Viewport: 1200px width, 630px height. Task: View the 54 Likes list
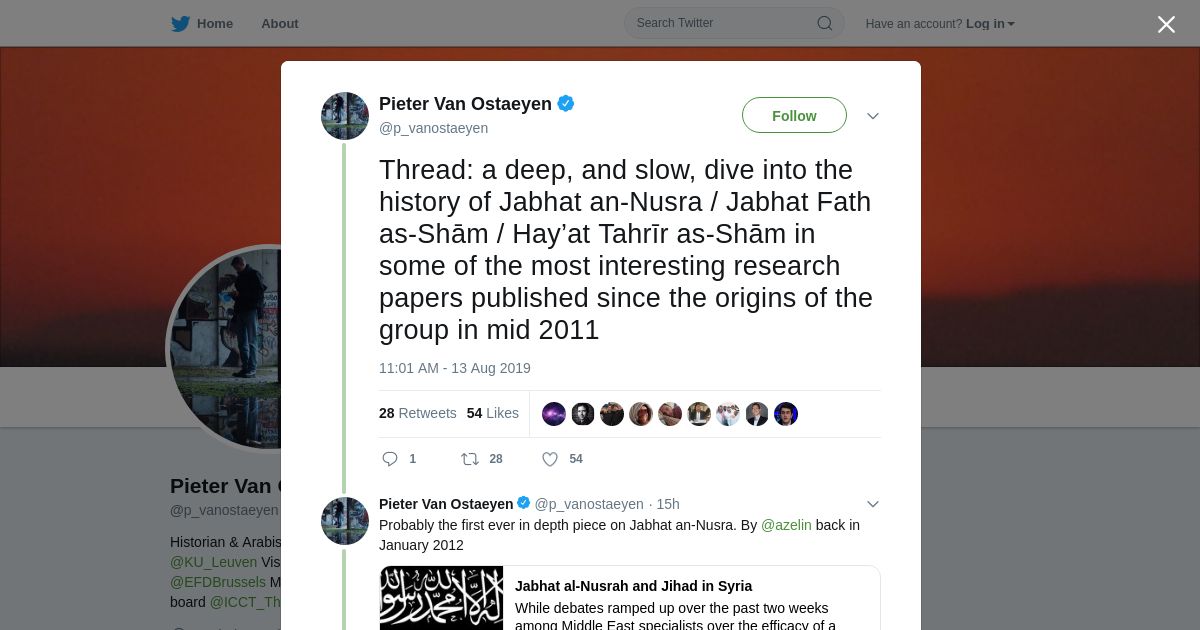pyautogui.click(x=493, y=413)
